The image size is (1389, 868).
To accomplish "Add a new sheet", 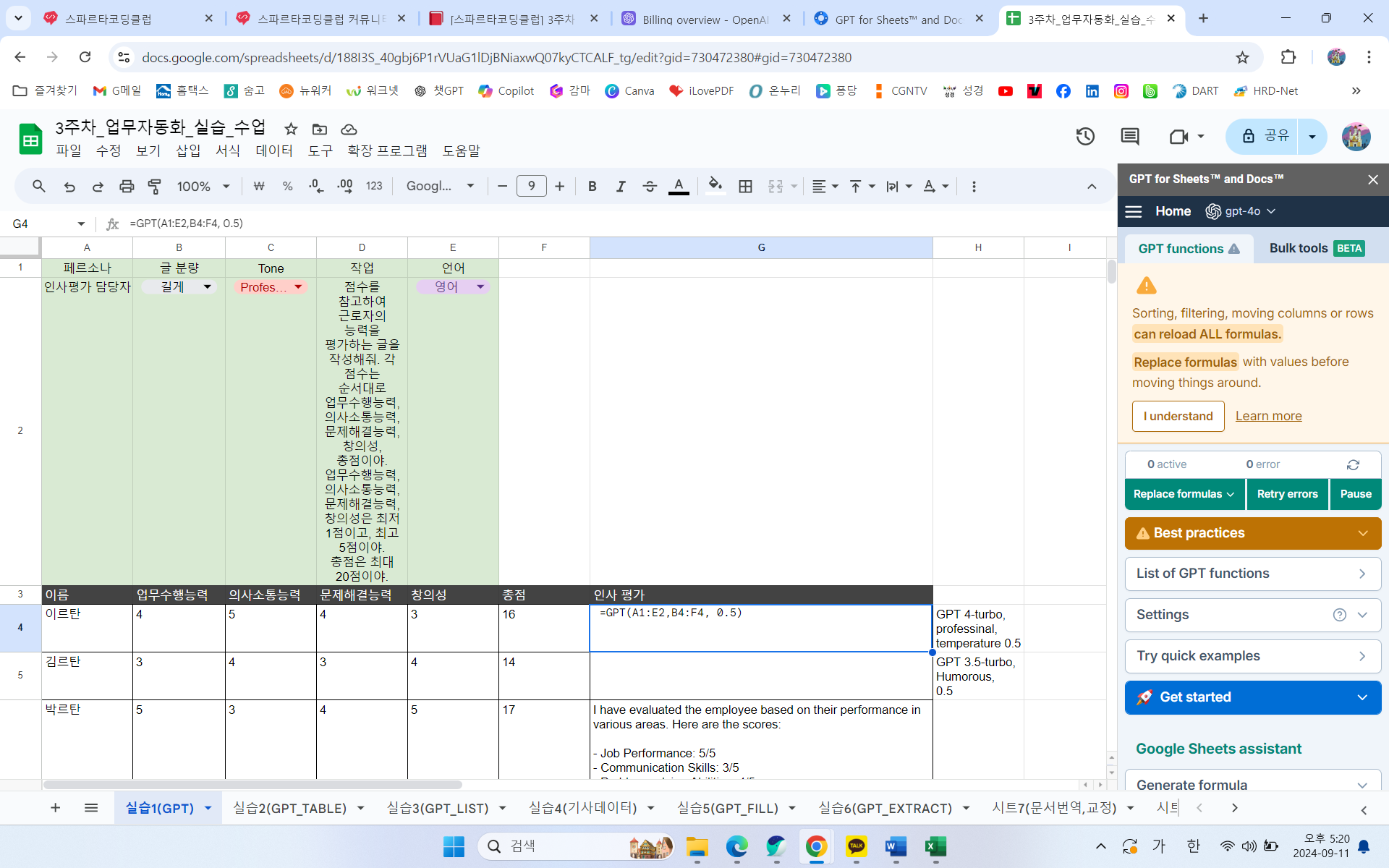I will 55,808.
